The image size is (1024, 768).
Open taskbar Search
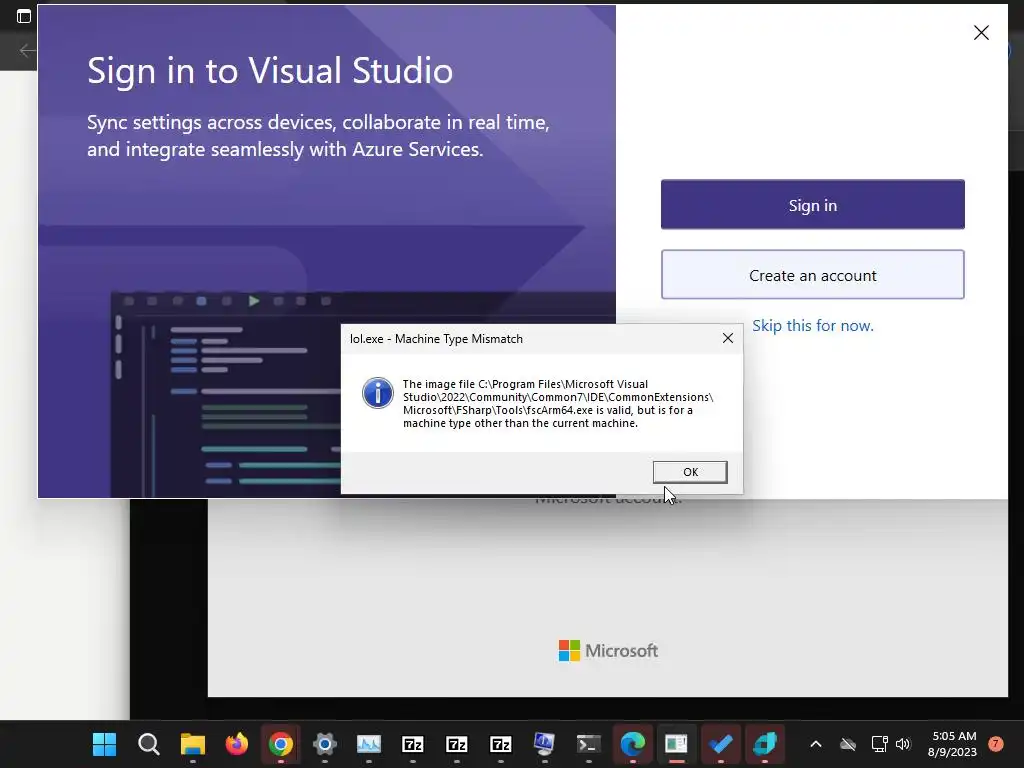click(148, 743)
